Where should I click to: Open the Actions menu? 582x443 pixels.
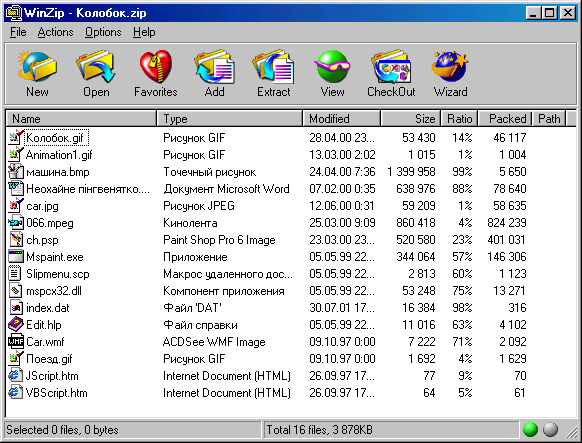(x=55, y=32)
